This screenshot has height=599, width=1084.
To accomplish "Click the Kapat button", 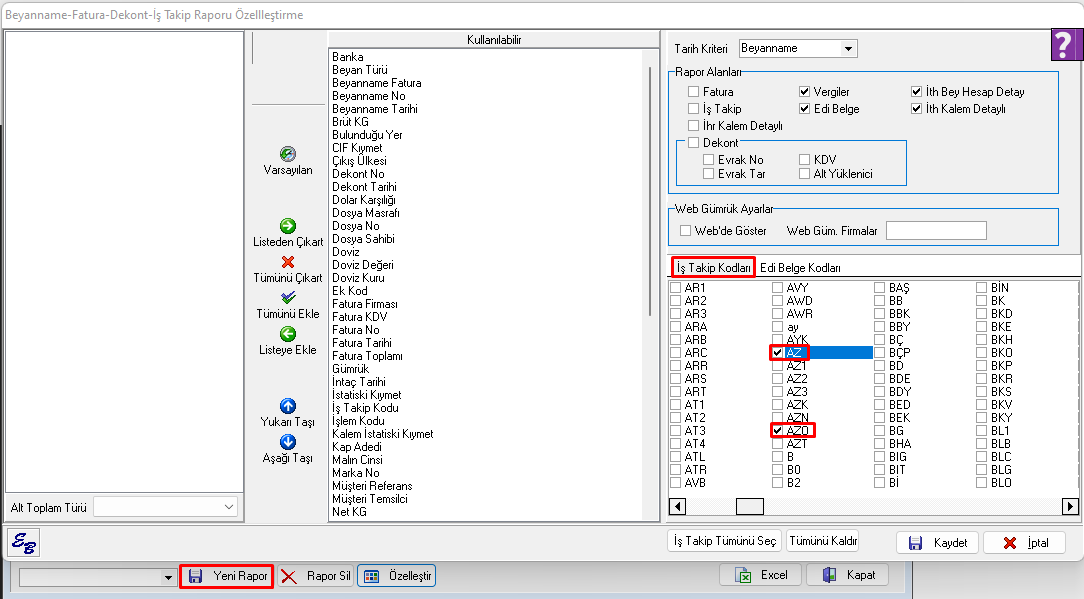I will [847, 575].
